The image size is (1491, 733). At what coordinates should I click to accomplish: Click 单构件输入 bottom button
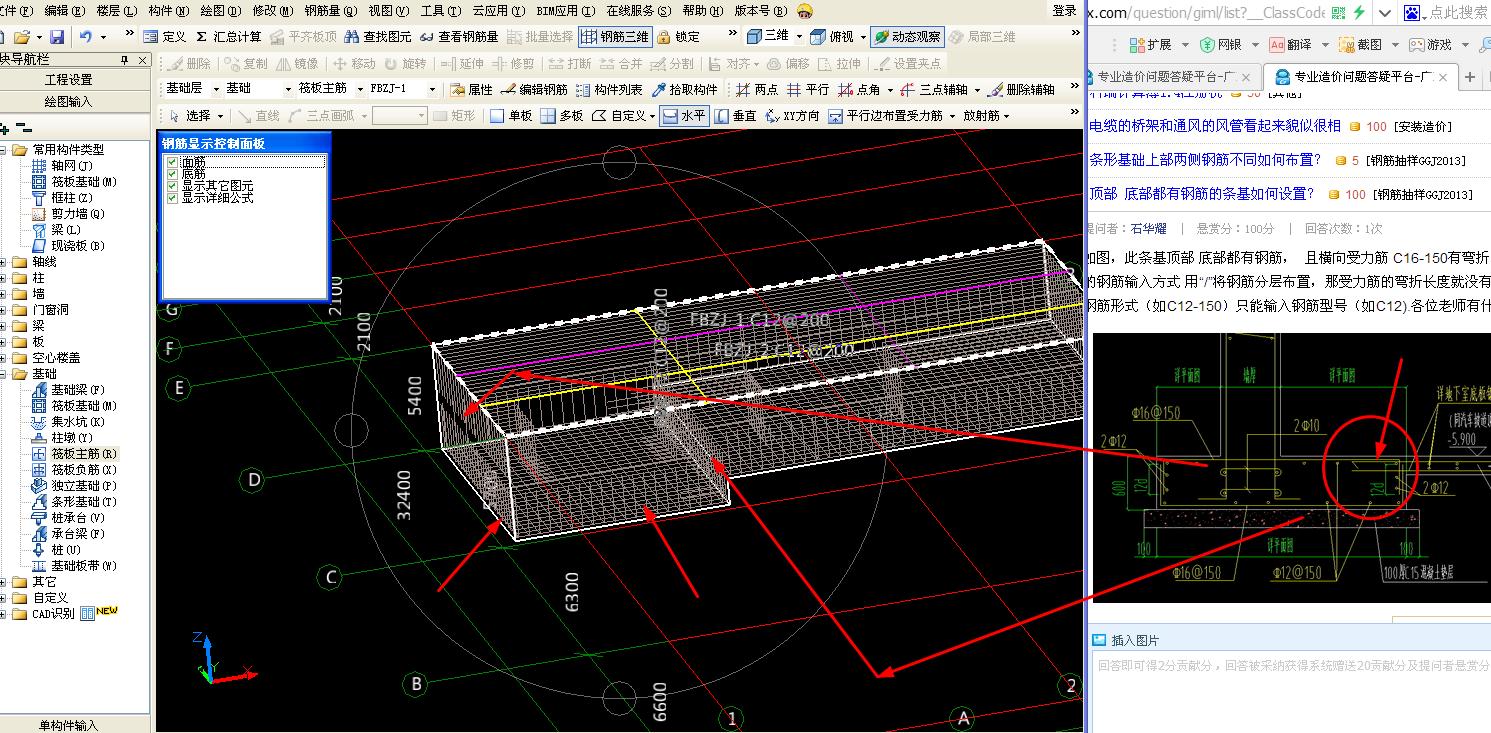point(69,725)
